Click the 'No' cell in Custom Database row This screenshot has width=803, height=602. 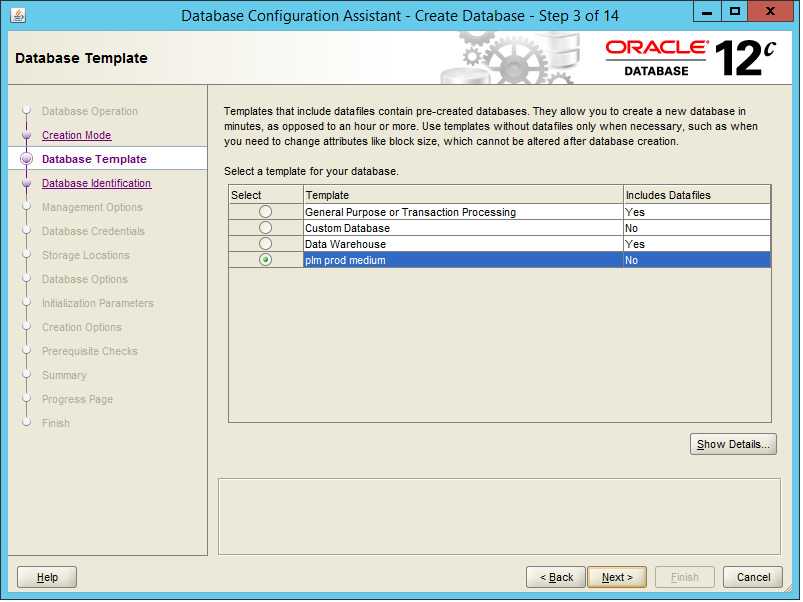696,228
